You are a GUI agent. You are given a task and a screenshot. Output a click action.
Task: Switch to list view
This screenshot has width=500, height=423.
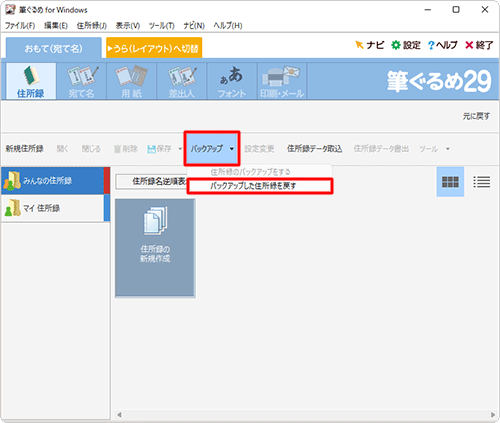coord(482,182)
